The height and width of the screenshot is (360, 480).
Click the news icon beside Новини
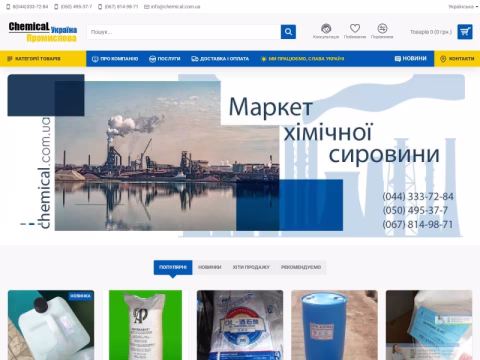(x=398, y=59)
